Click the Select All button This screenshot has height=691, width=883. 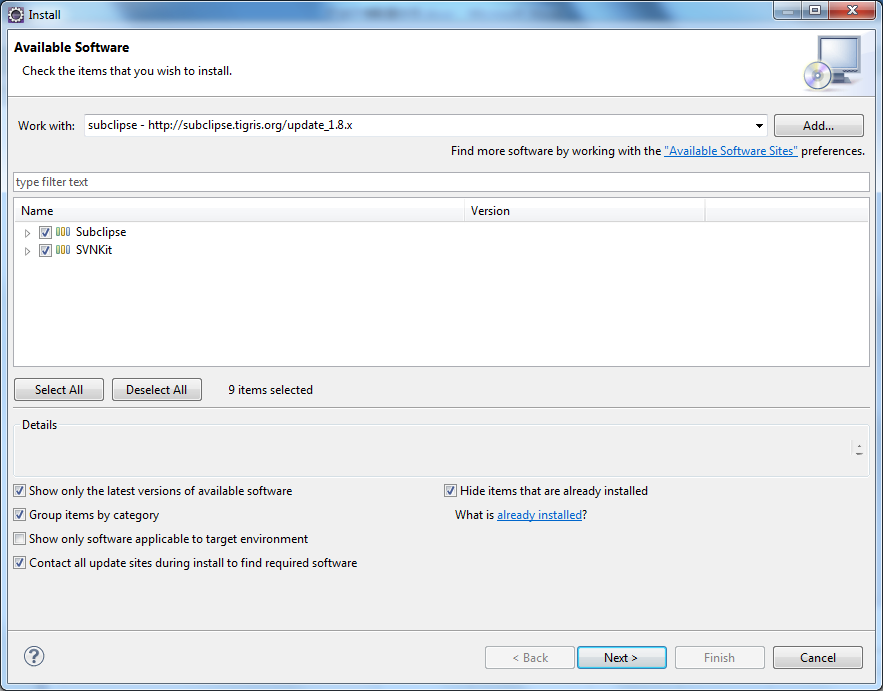59,390
